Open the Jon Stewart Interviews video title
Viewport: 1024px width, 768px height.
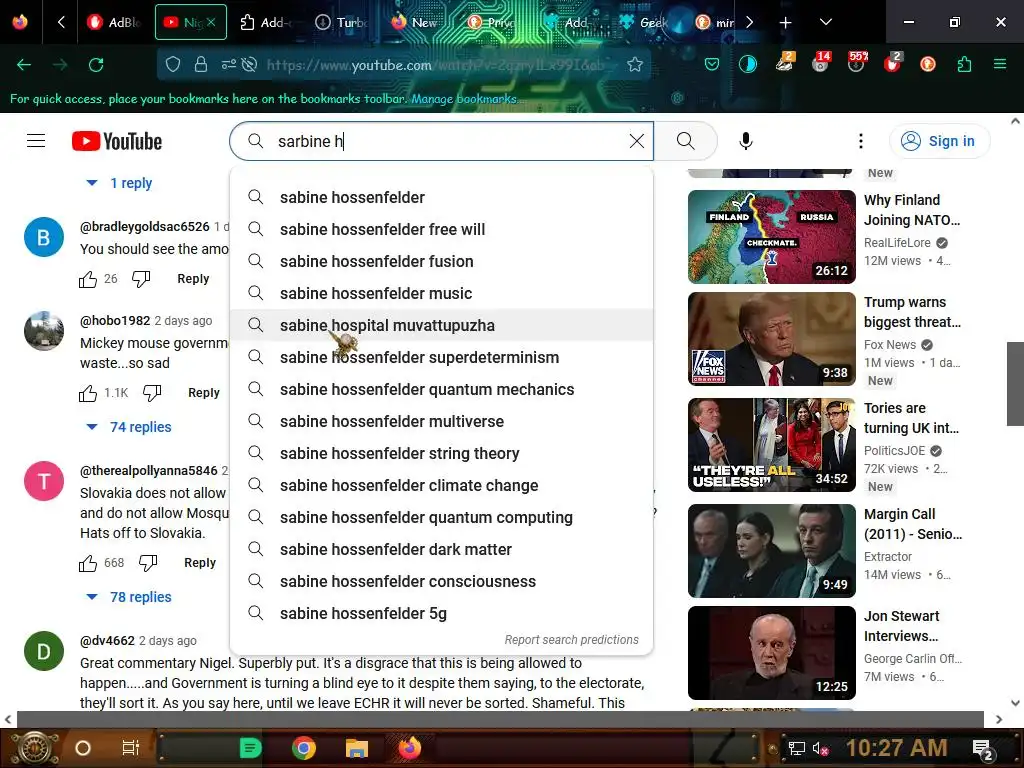(901, 626)
